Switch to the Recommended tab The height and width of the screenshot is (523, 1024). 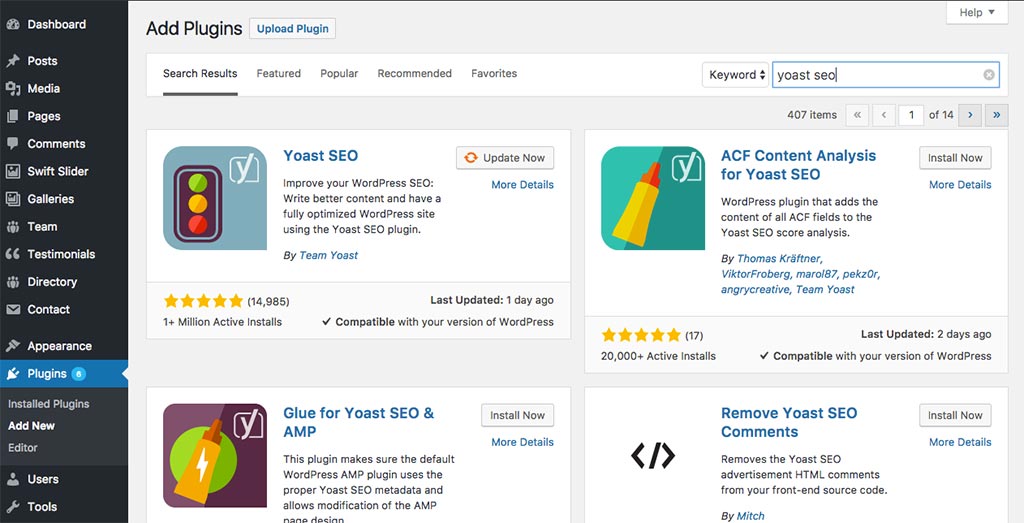(415, 74)
